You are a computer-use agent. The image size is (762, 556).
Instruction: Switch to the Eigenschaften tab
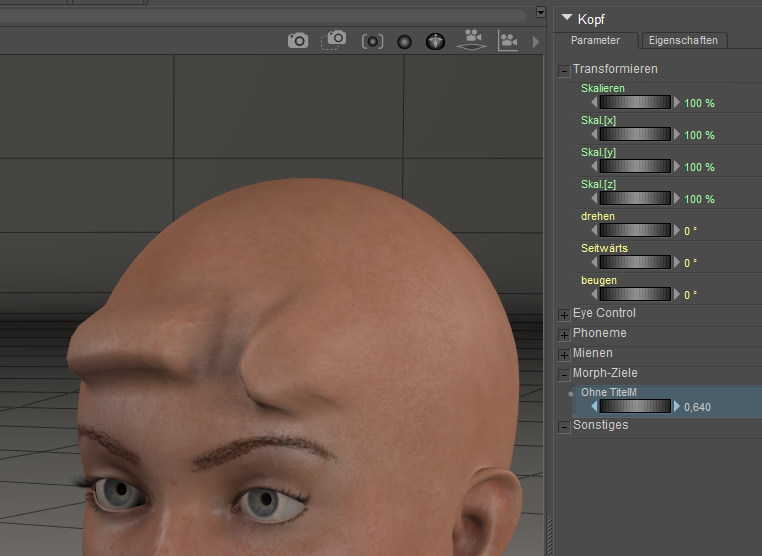(684, 40)
